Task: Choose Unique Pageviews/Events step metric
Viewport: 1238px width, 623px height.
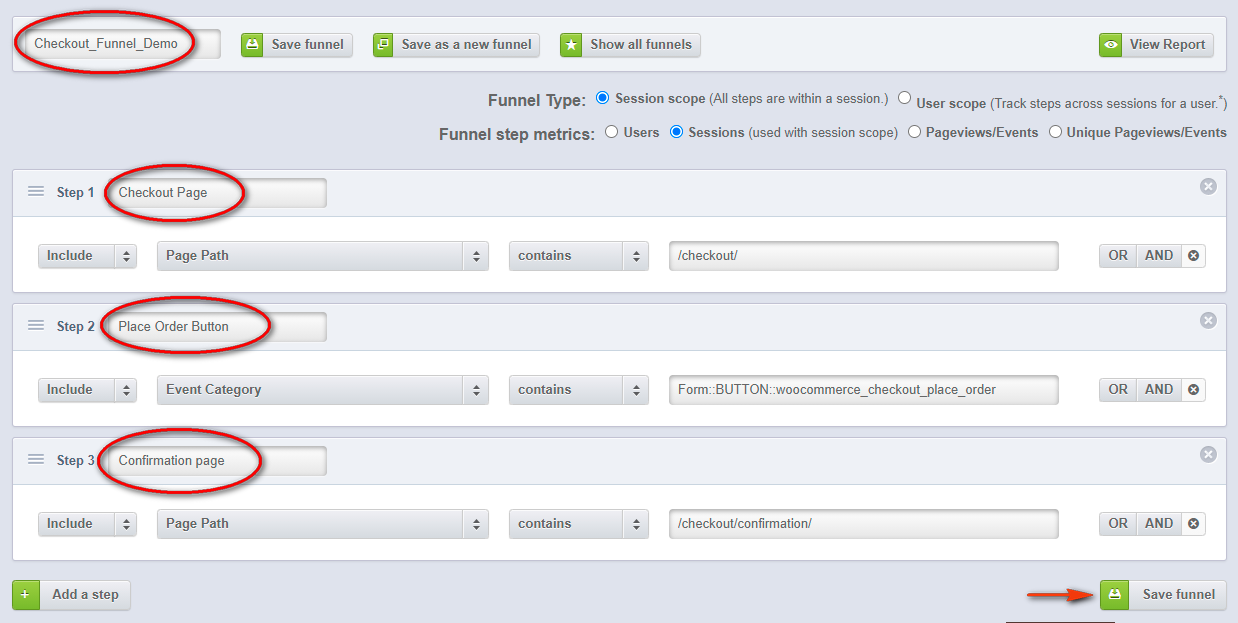Action: (x=1055, y=132)
